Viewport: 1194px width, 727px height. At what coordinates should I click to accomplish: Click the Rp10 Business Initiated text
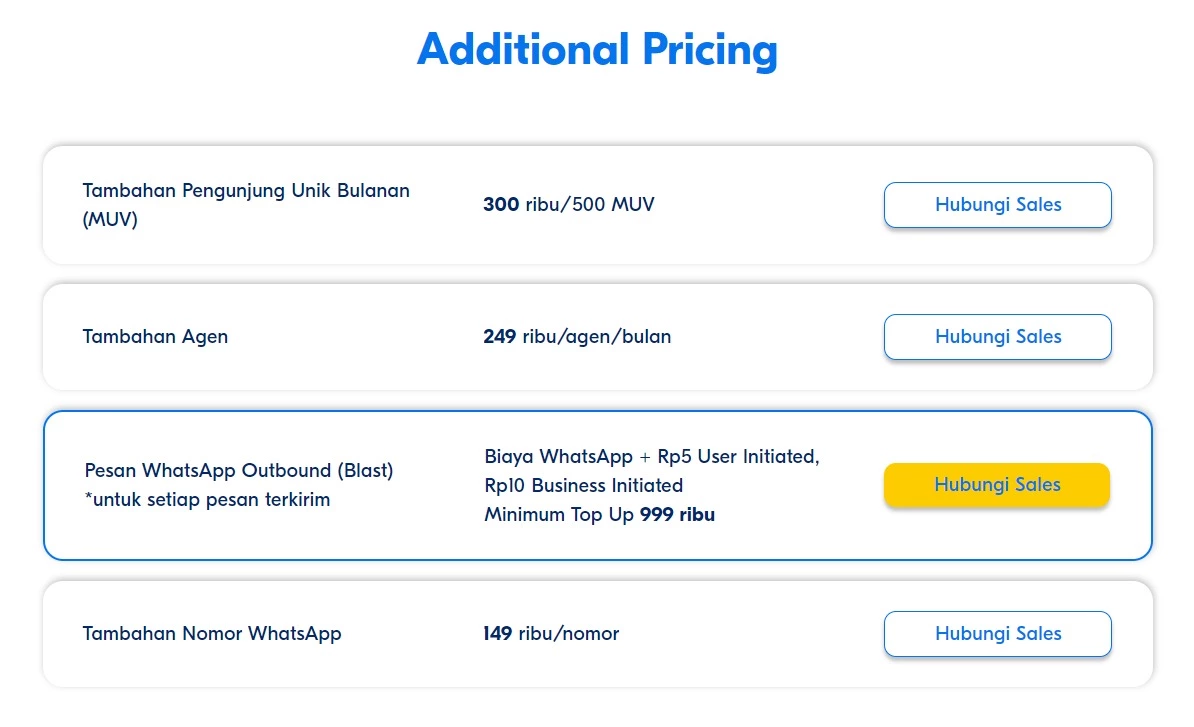pyautogui.click(x=584, y=486)
